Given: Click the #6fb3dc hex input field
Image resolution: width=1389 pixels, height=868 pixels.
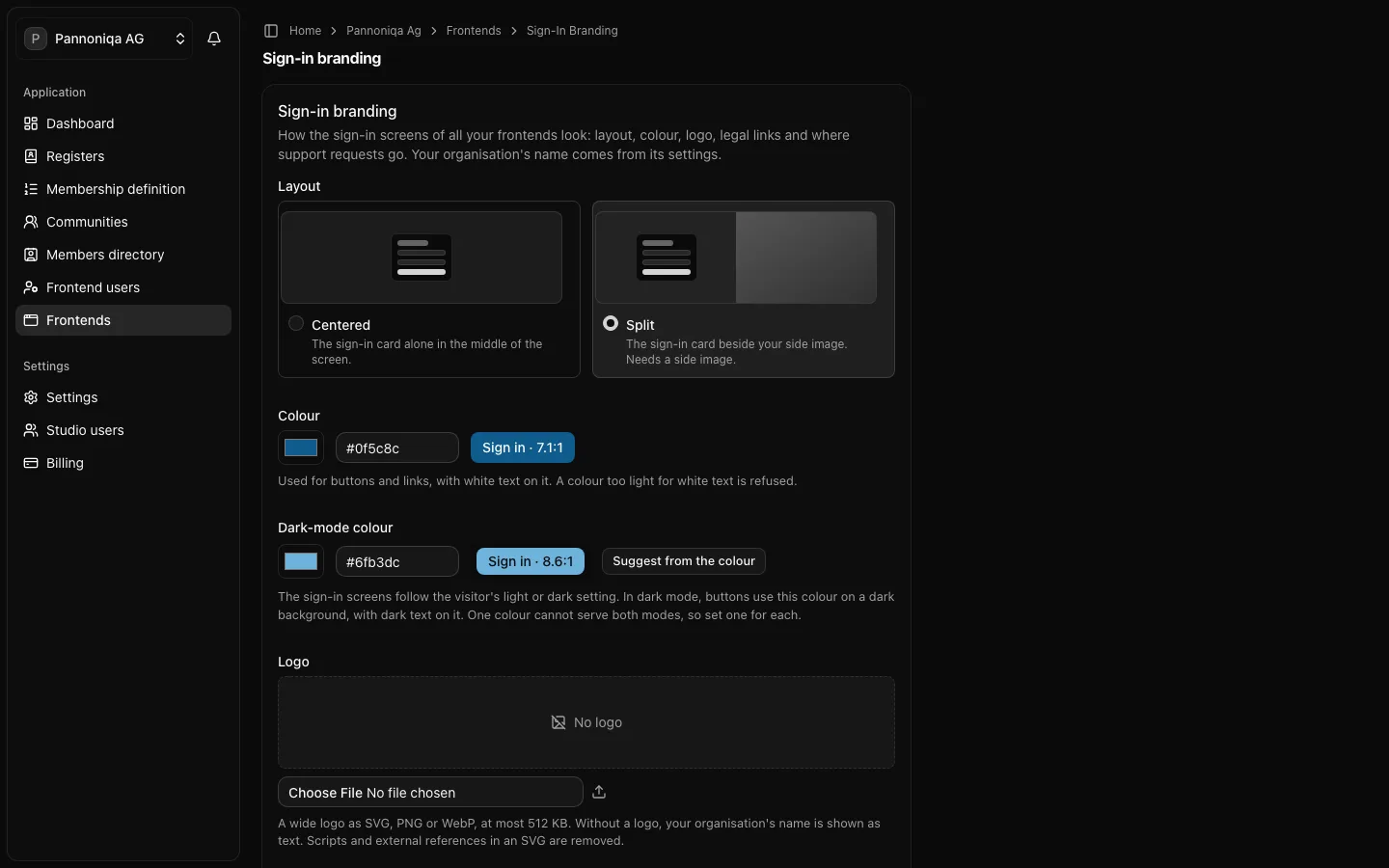Looking at the screenshot, I should [x=397, y=561].
